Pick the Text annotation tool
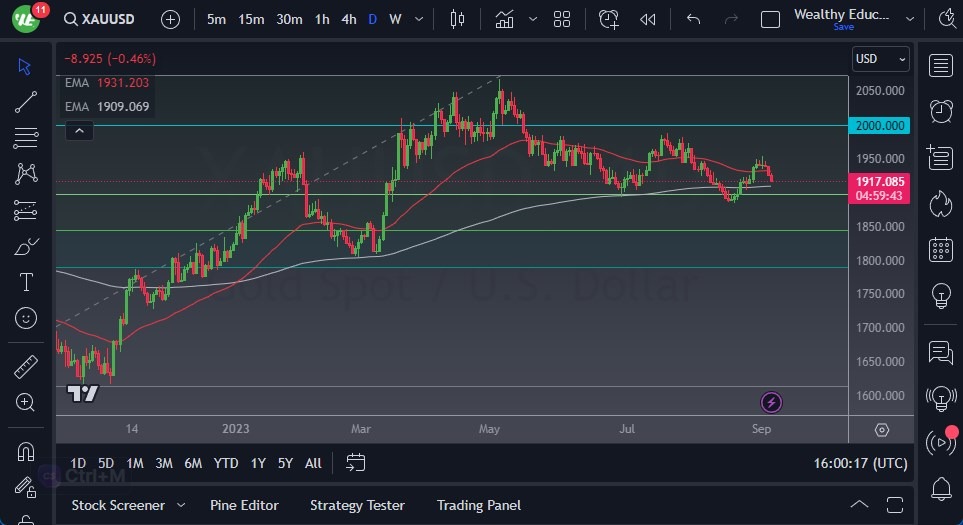Viewport: 963px width, 525px height. 26,282
